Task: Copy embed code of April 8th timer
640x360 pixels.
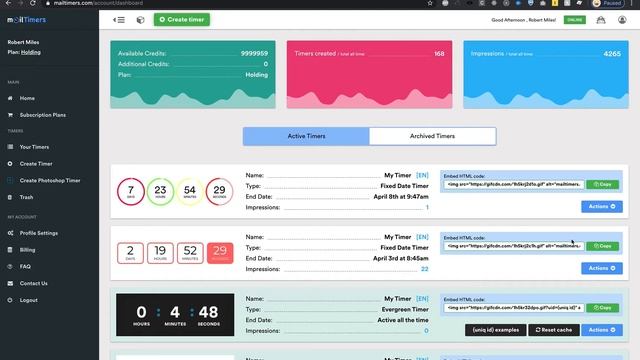Action: [602, 184]
